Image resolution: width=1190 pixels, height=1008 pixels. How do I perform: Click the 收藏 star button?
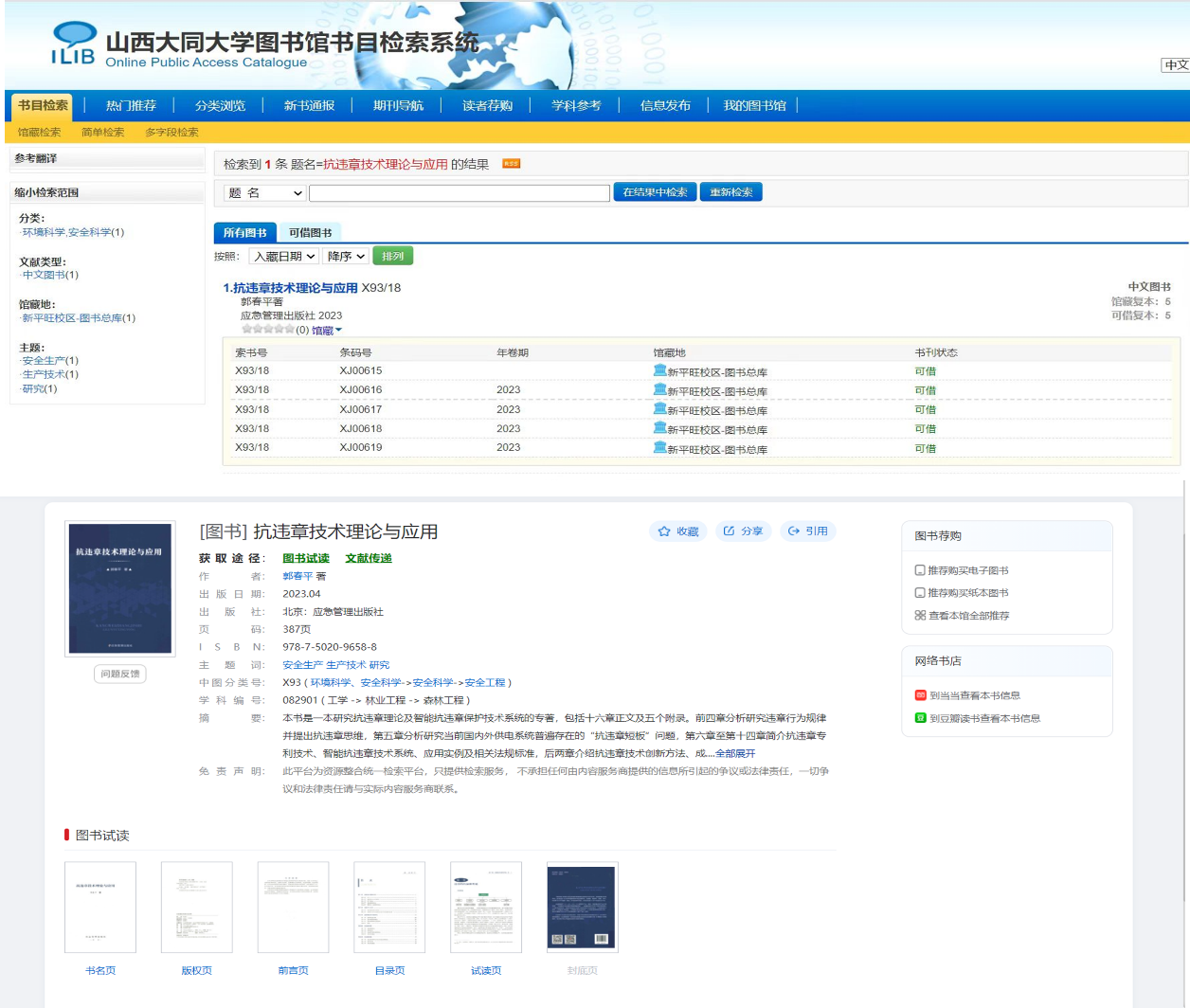(x=678, y=531)
